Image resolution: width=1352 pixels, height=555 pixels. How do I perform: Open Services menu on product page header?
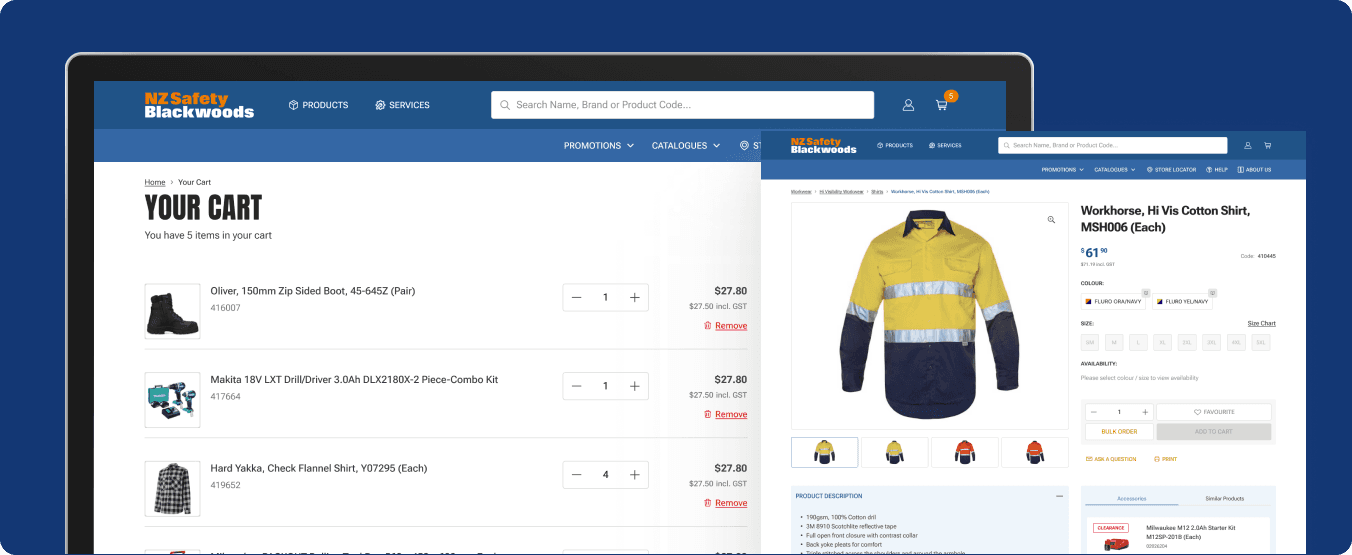[x=945, y=145]
